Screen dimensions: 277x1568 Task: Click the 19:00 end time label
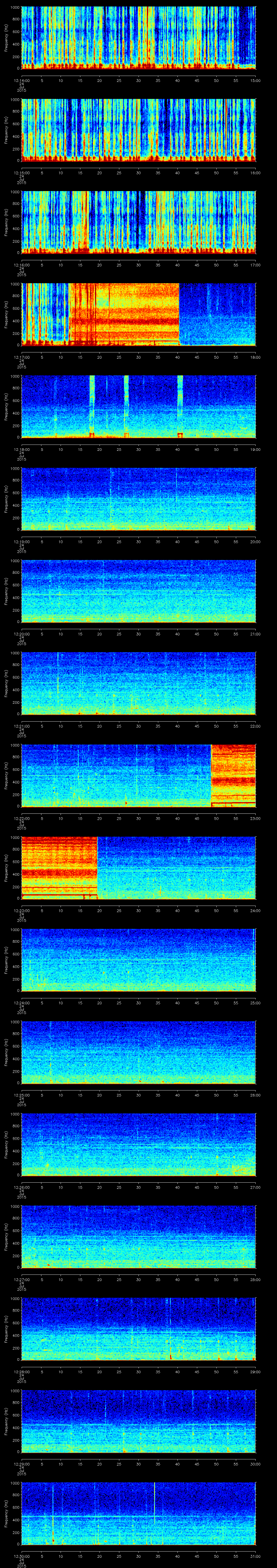[x=256, y=449]
